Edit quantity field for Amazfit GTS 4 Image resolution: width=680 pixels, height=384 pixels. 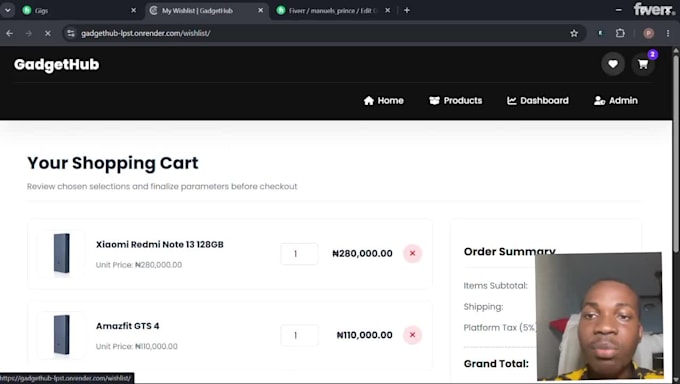[x=299, y=335]
